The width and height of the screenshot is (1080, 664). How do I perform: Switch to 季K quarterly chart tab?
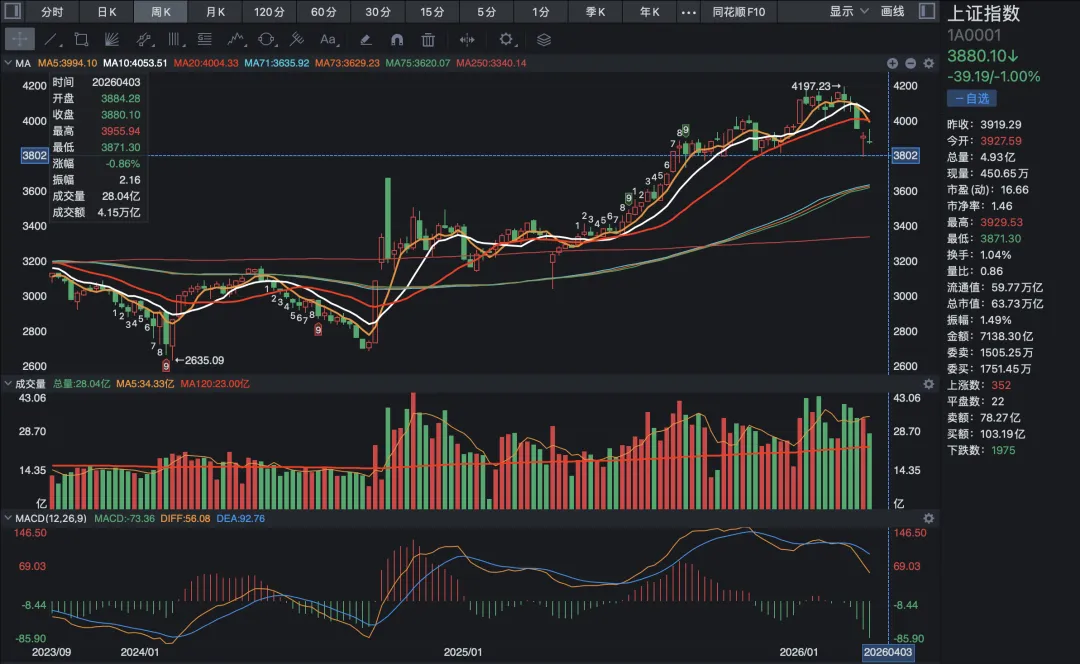point(595,12)
